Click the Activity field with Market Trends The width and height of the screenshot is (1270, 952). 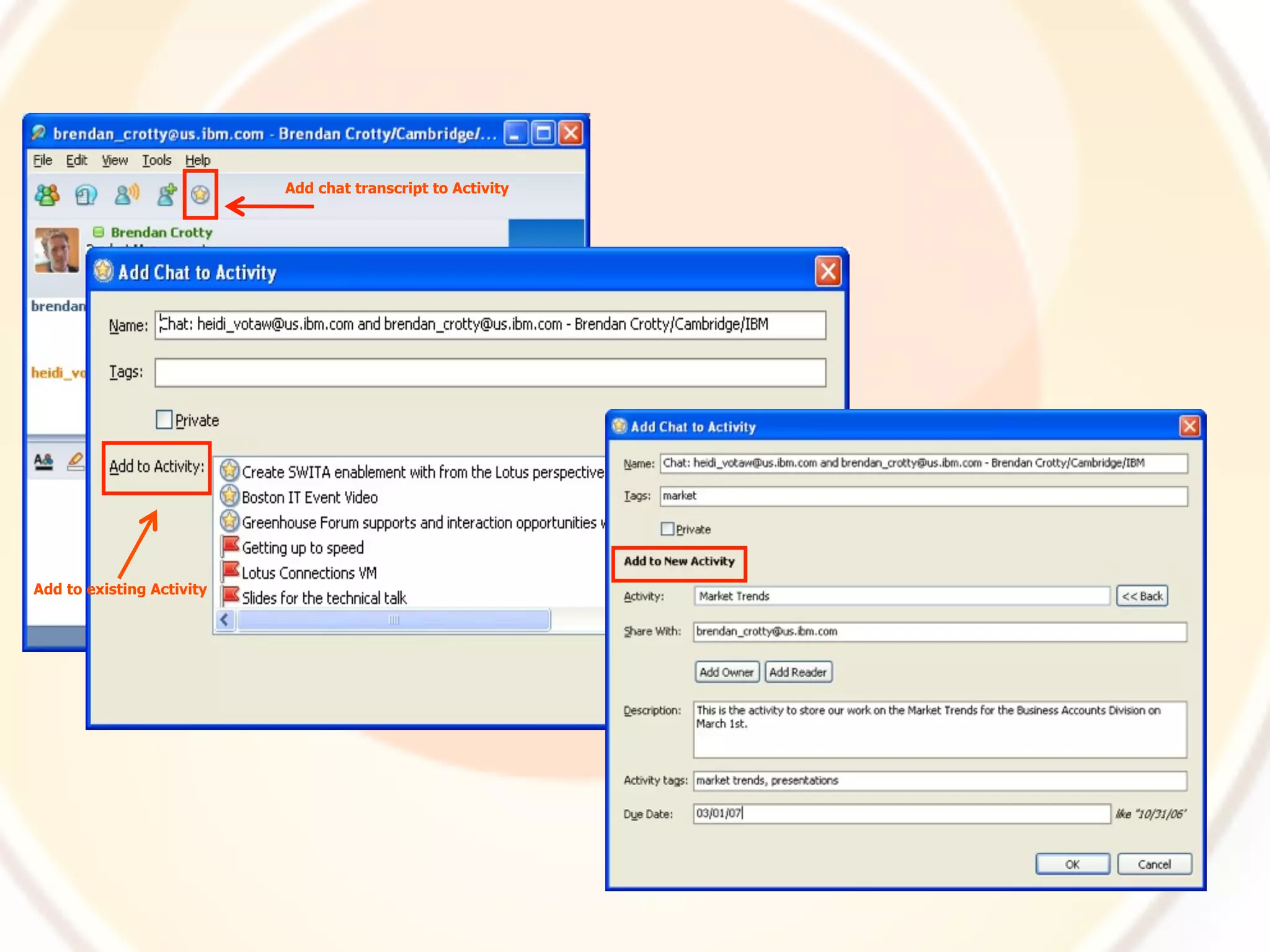pos(902,596)
